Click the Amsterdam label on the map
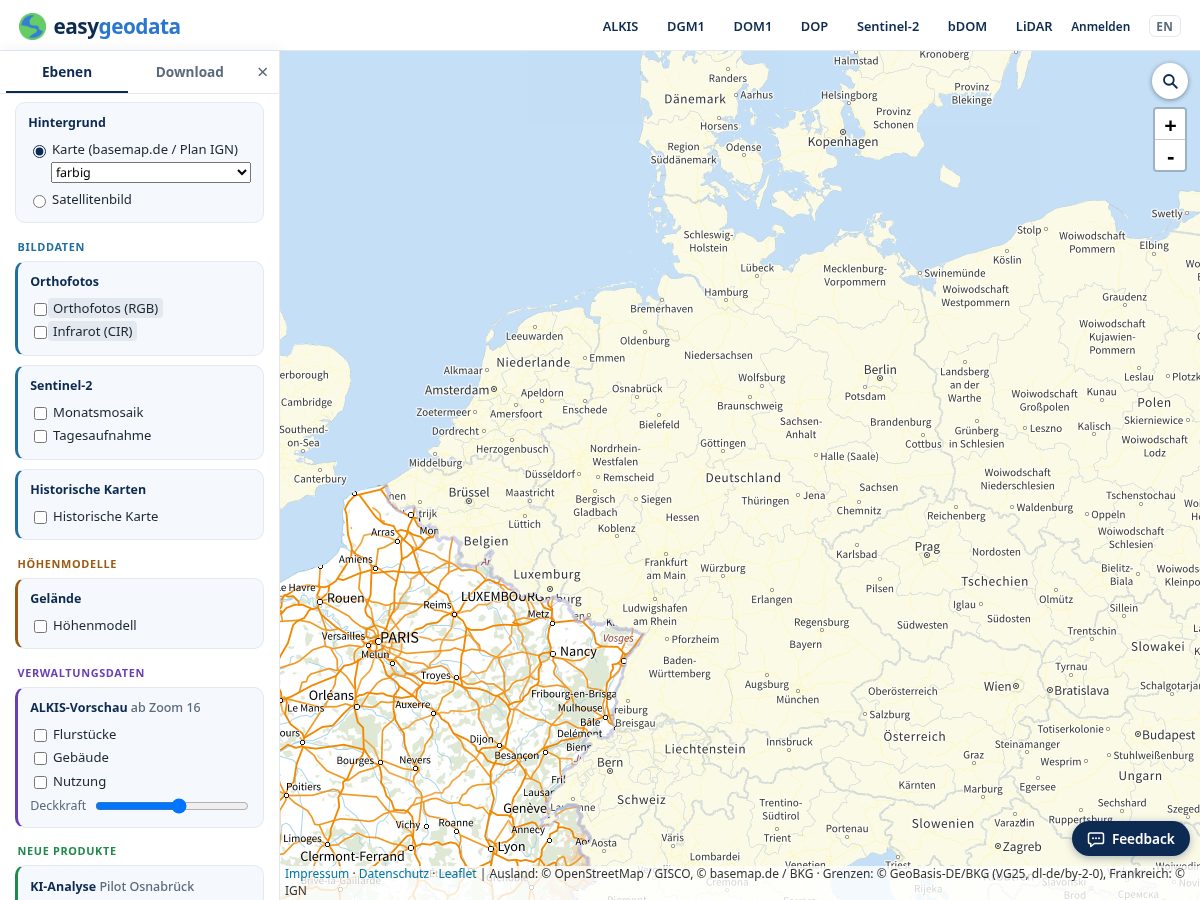This screenshot has width=1200, height=900. [457, 390]
